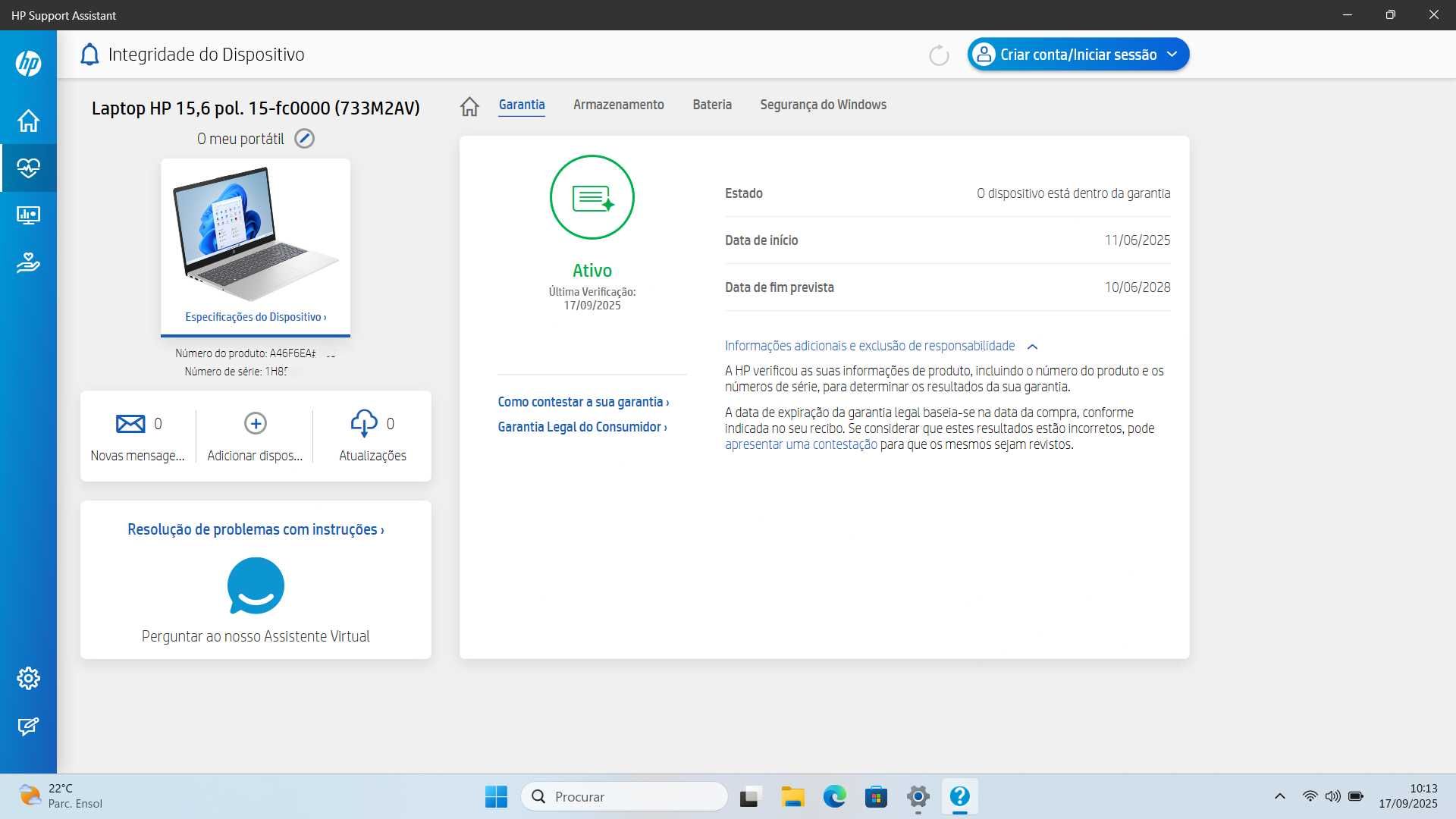1456x819 pixels.
Task: Open feedback pencil icon in sidebar
Action: coord(28,726)
